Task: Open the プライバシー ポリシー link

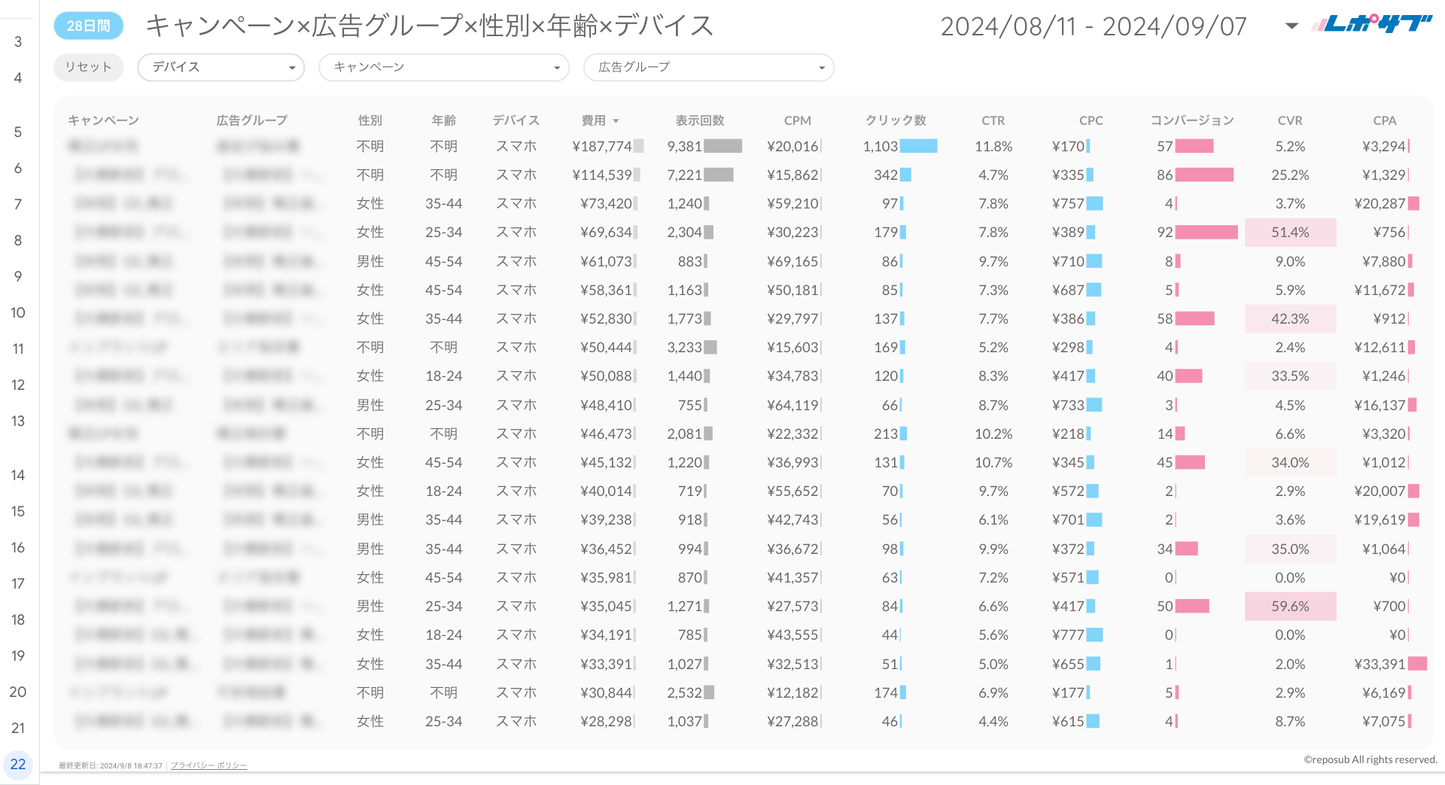Action: [209, 765]
